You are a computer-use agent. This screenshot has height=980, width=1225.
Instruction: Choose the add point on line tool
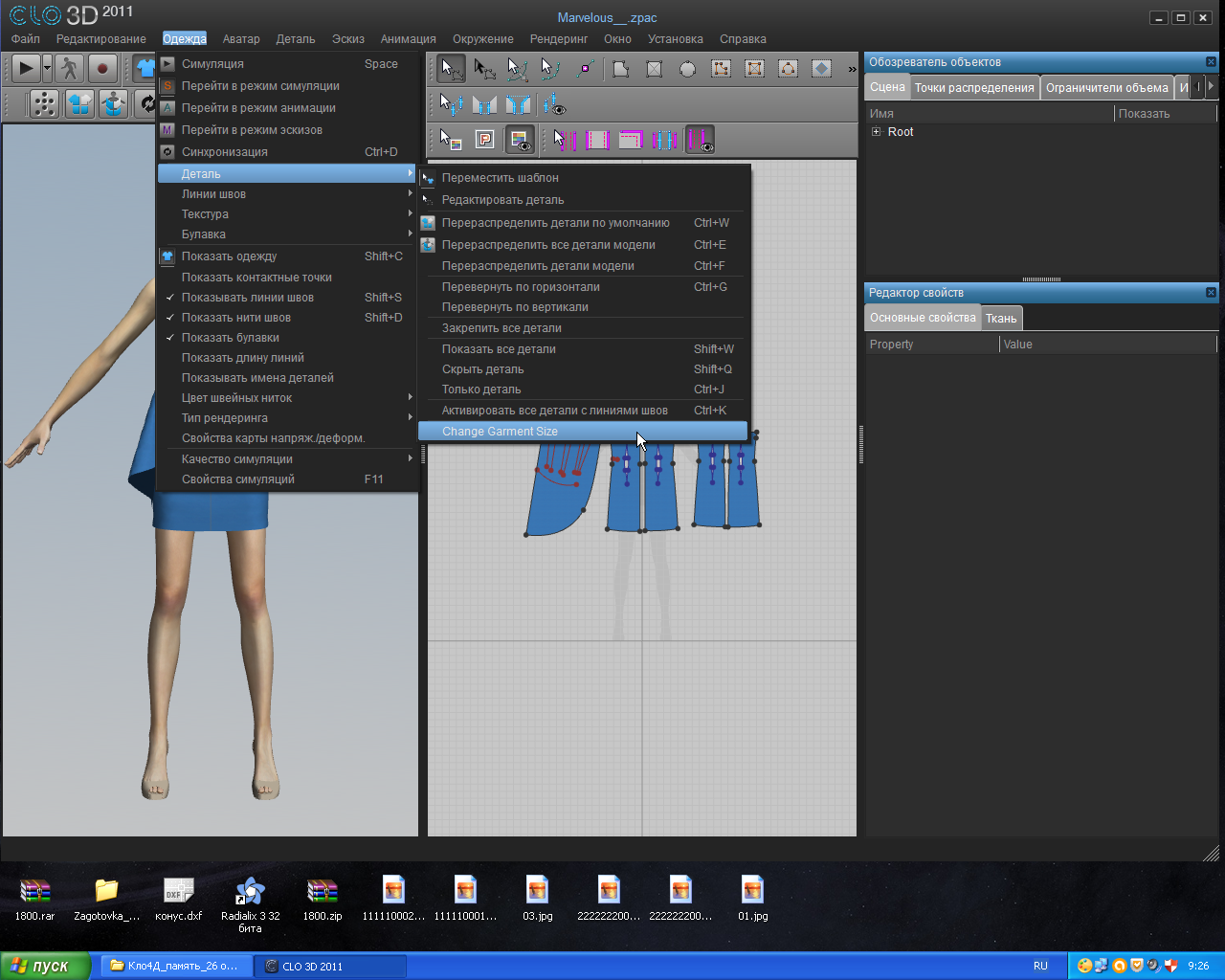(x=586, y=69)
